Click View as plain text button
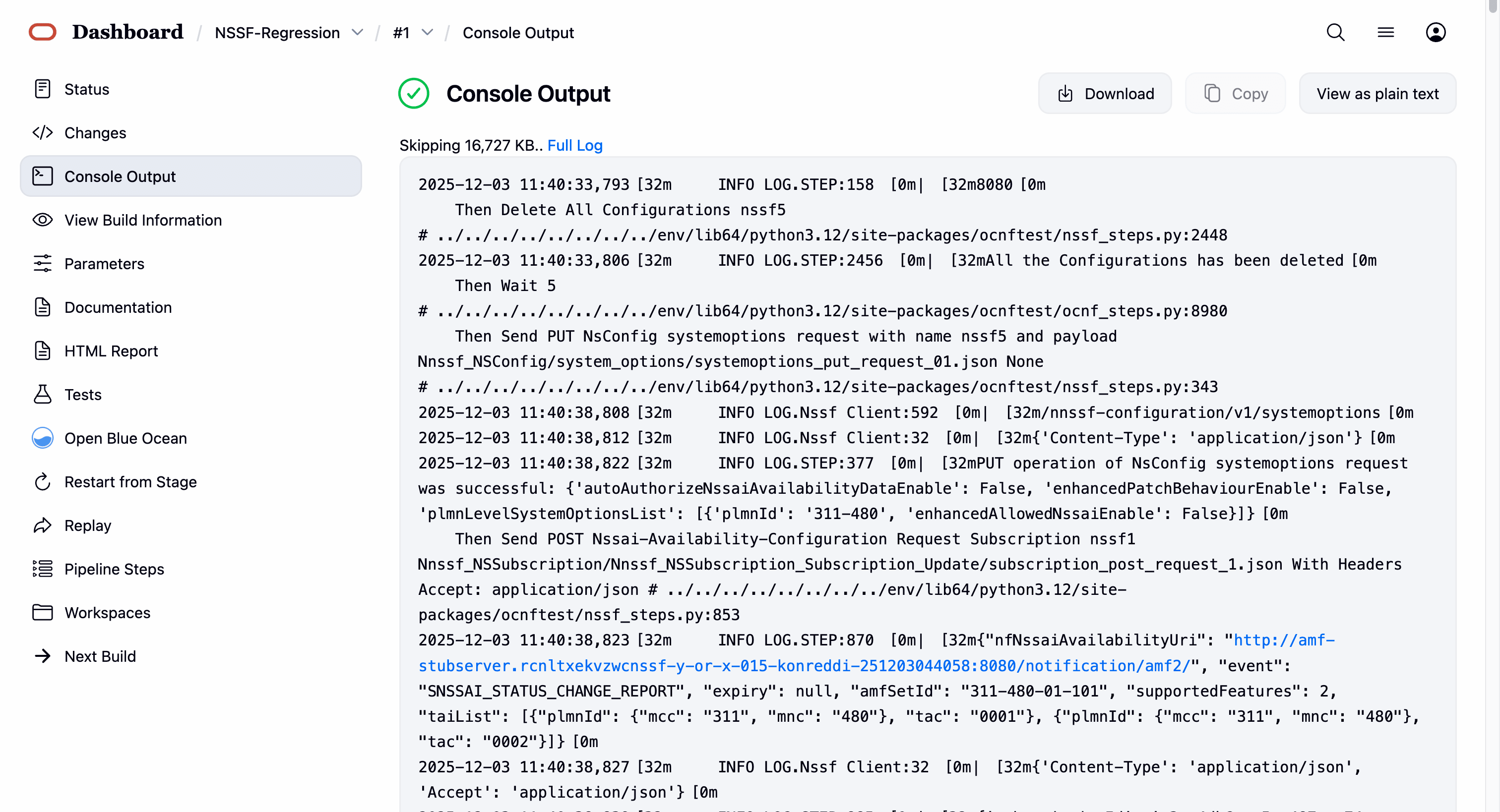1500x812 pixels. tap(1377, 94)
